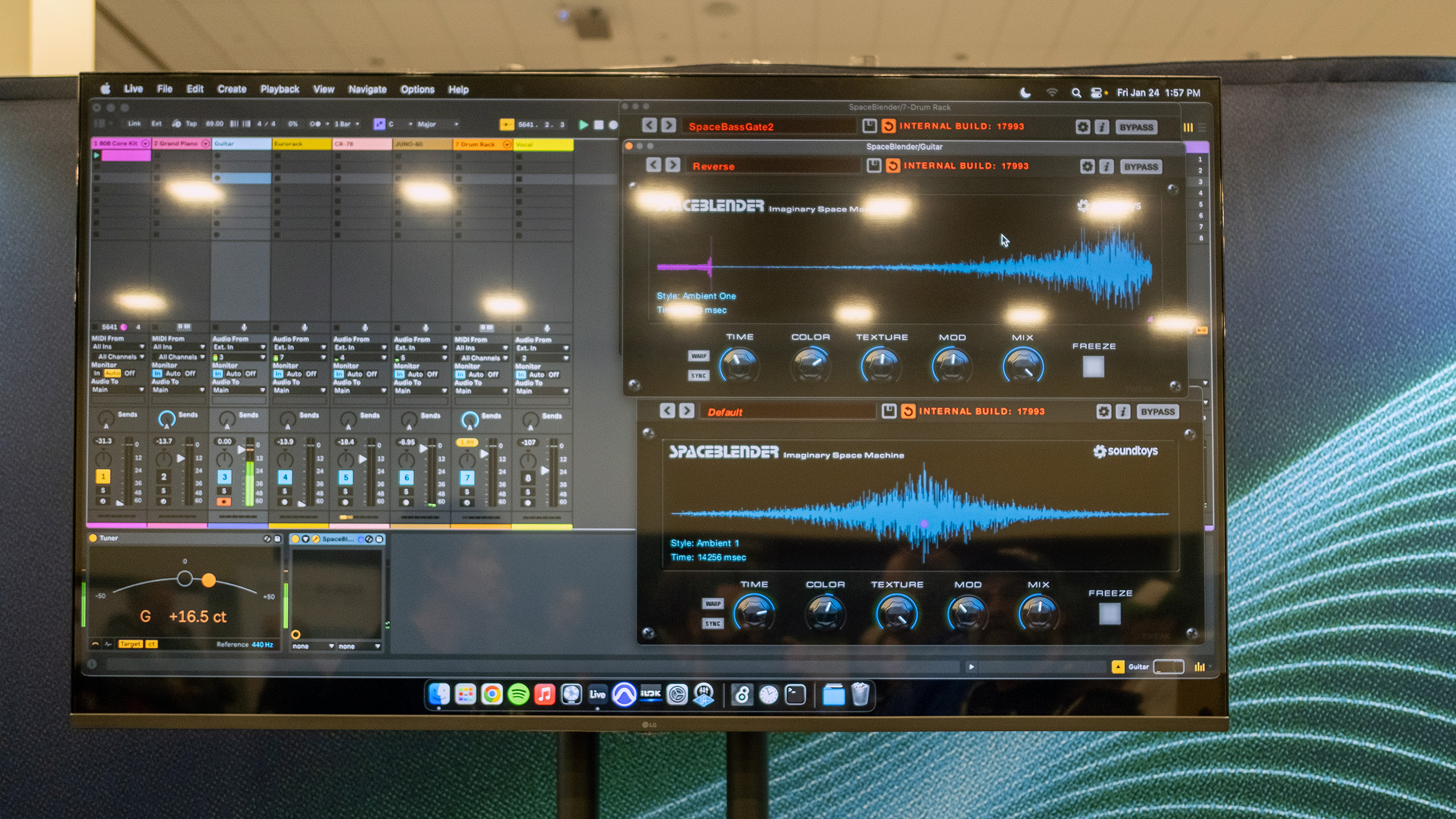Click the Tap tempo button
1456x819 pixels.
tap(191, 123)
